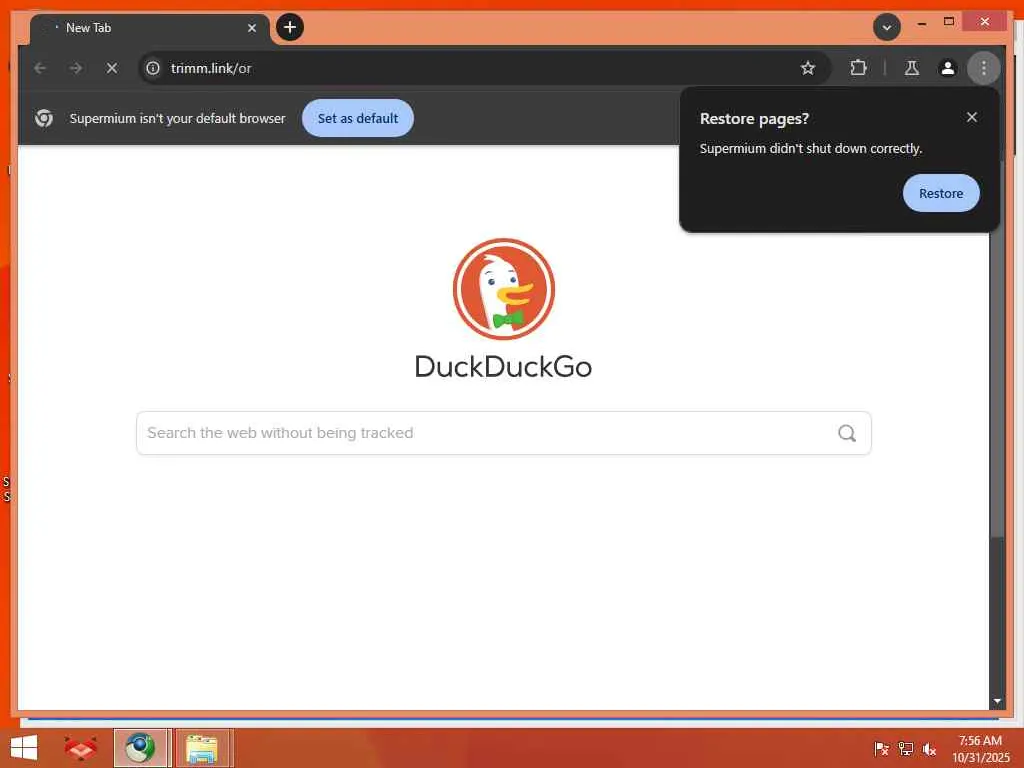The image size is (1024, 768).
Task: Bookmark this tab with the star icon
Action: point(808,68)
